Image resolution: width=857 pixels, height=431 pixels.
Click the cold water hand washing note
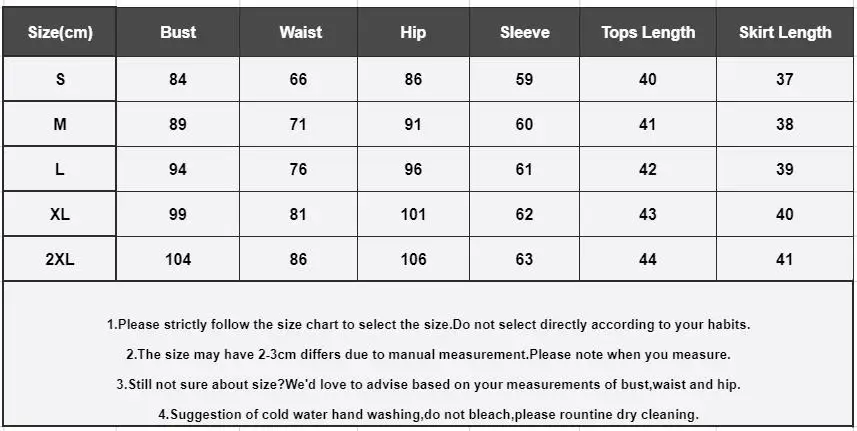click(428, 414)
